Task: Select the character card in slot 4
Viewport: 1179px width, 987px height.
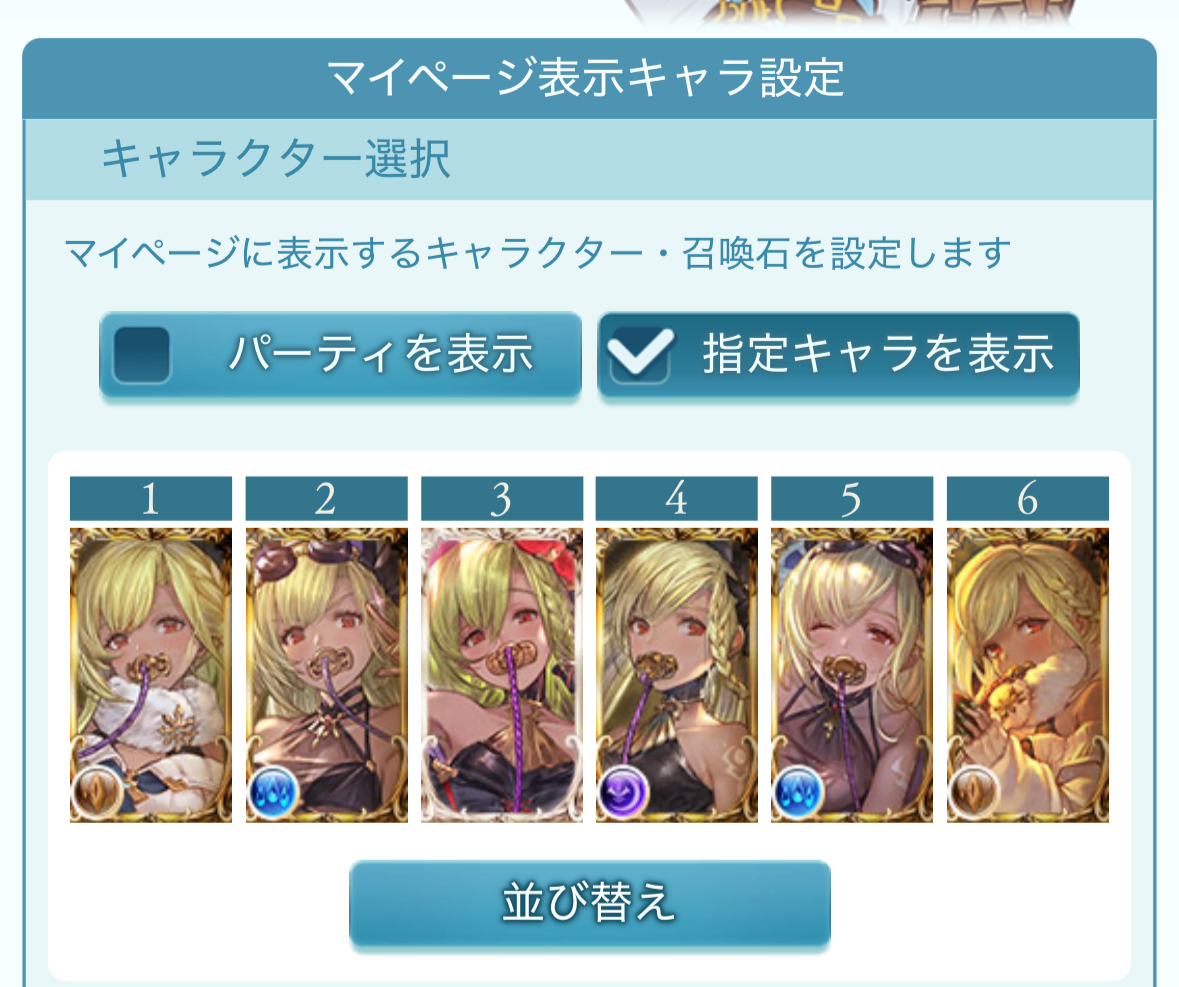Action: point(677,675)
